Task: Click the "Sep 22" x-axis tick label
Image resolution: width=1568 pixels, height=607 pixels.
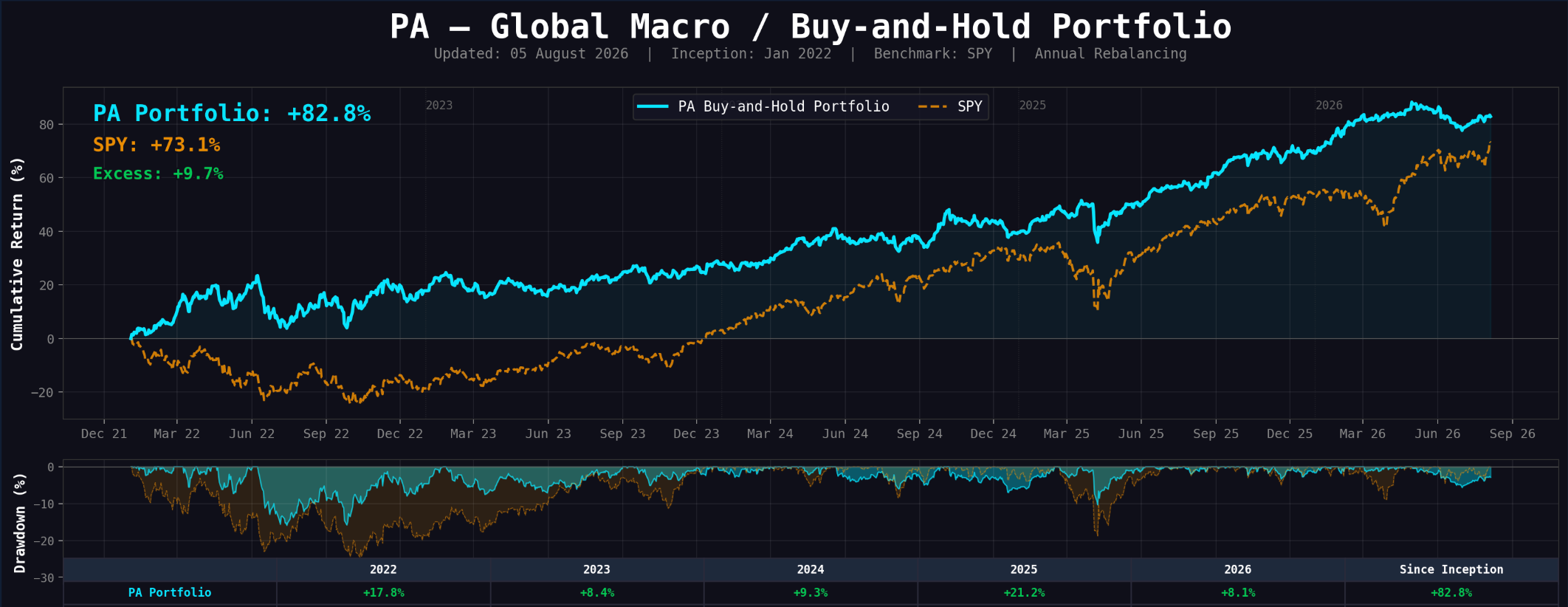Action: coord(326,433)
